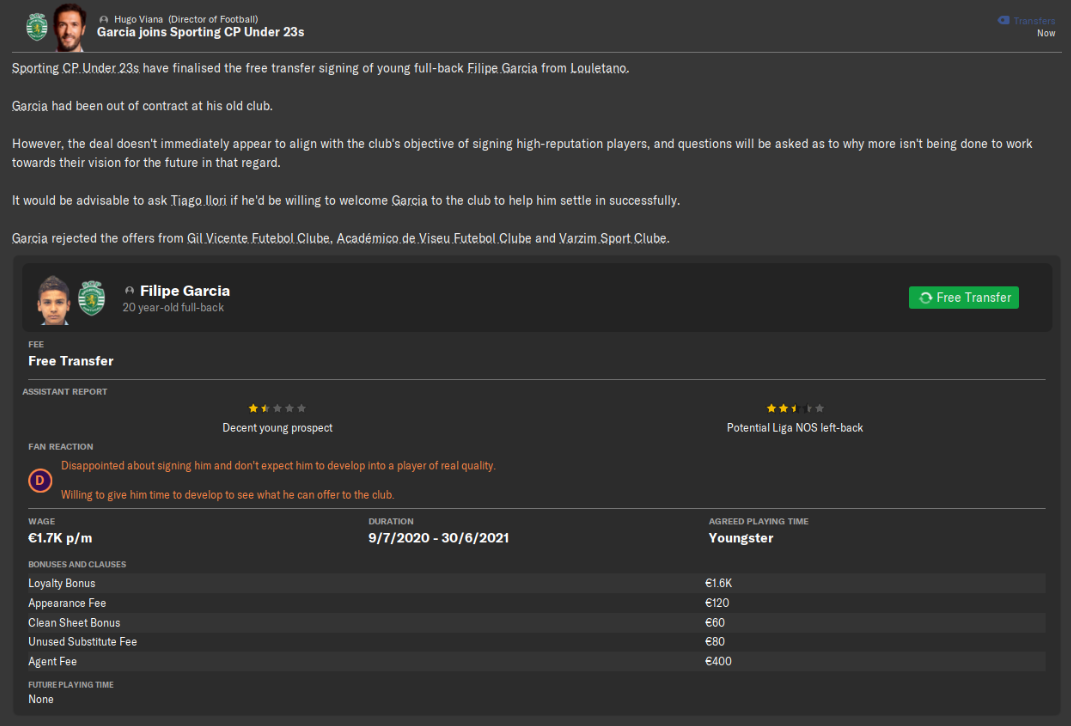1071x726 pixels.
Task: Click the refresh arrows icon on the Free Transfer button
Action: click(x=926, y=298)
